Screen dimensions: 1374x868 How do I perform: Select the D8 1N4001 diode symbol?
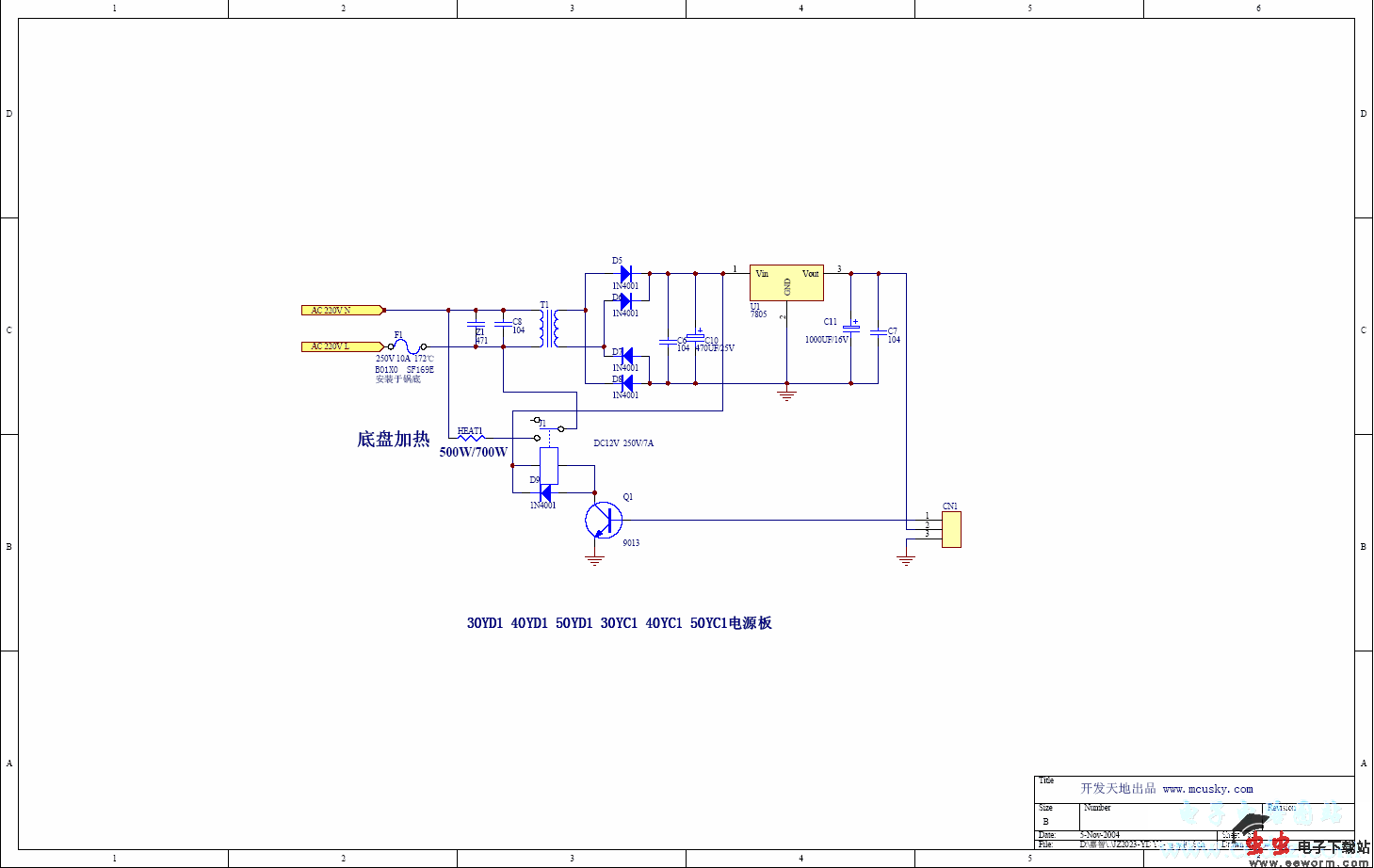(625, 383)
